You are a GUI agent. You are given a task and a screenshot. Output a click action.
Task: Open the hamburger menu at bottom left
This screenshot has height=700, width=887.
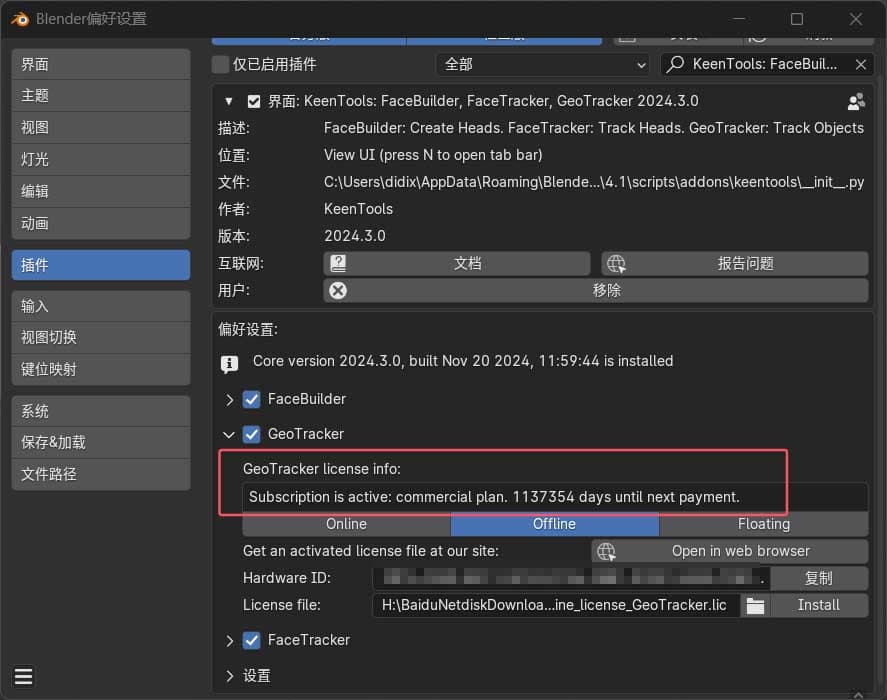pyautogui.click(x=23, y=676)
